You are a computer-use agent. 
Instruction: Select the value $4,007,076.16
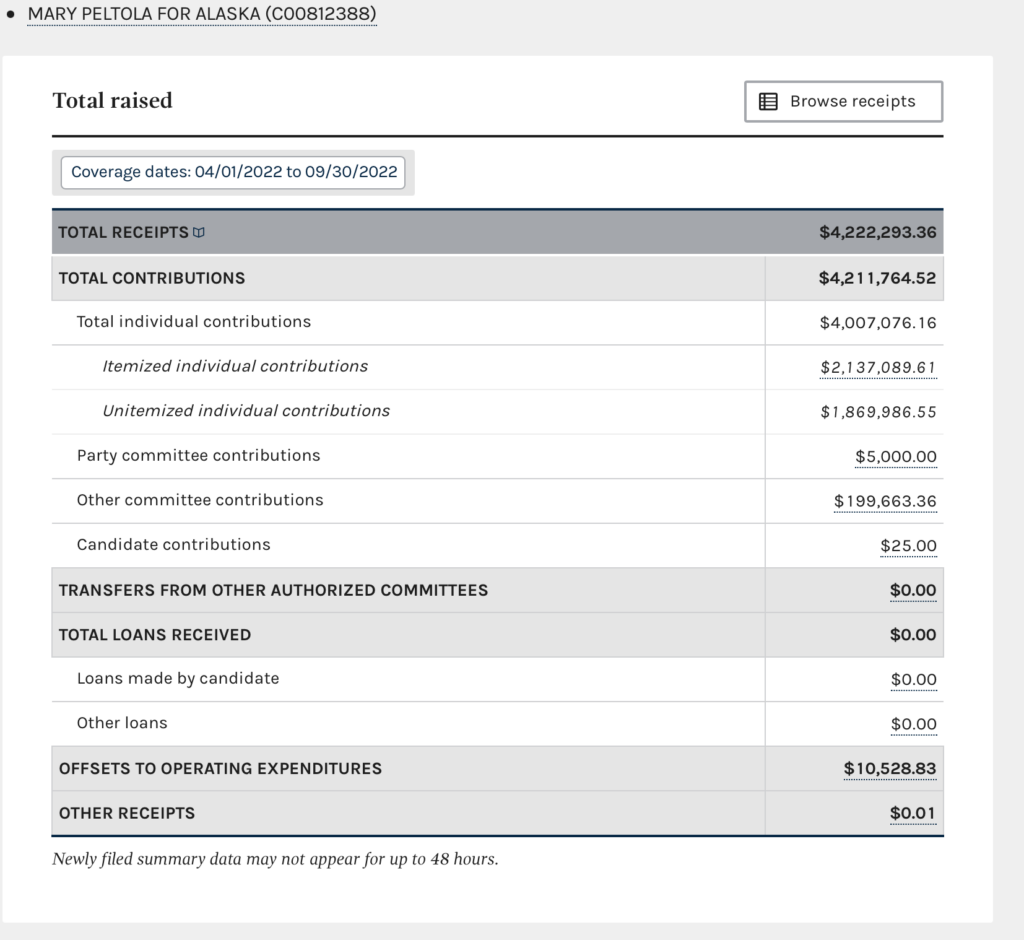[x=878, y=323]
